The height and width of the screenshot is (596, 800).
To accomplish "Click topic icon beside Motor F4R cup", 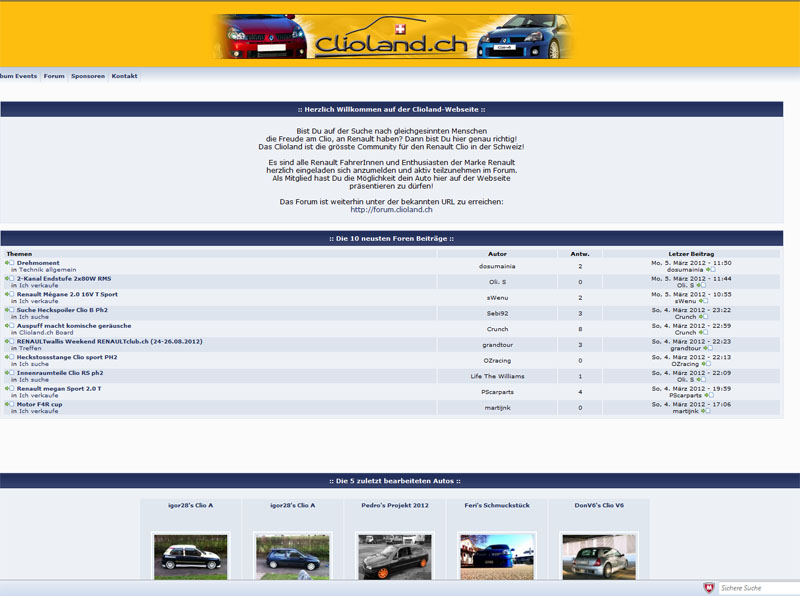I will click(x=10, y=404).
